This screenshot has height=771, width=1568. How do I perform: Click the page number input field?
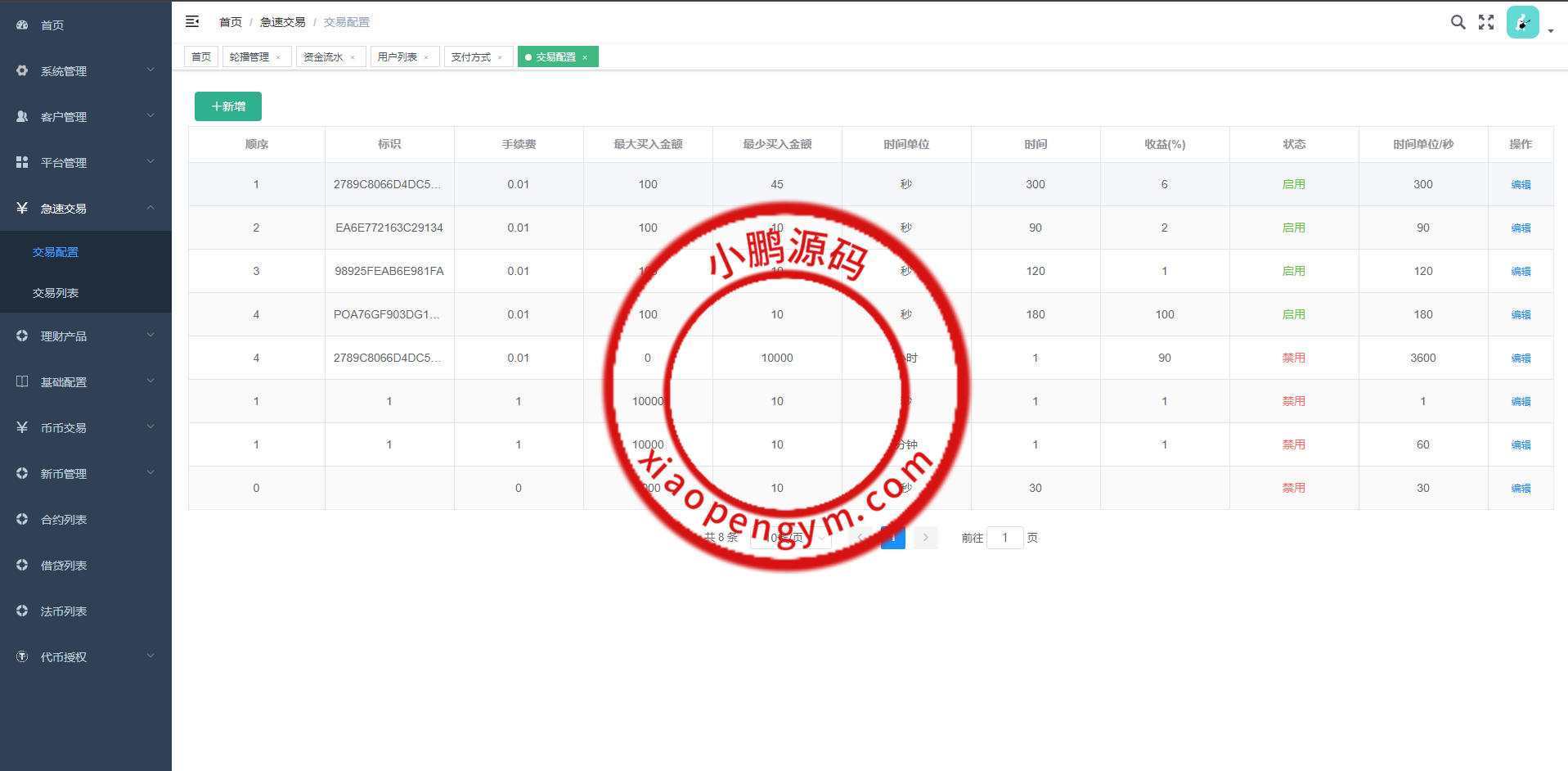(1004, 538)
